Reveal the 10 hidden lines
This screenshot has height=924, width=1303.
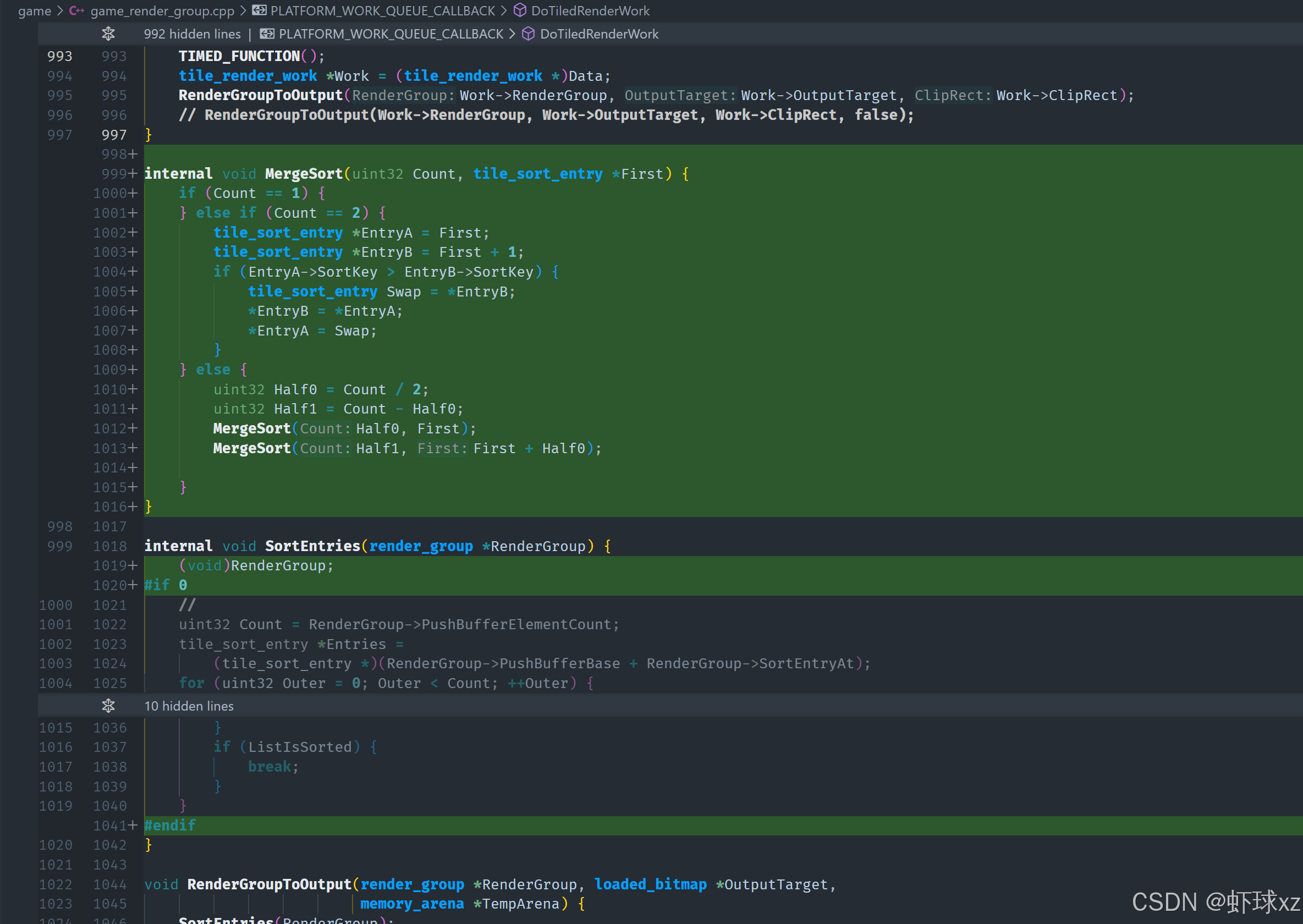pyautogui.click(x=189, y=706)
